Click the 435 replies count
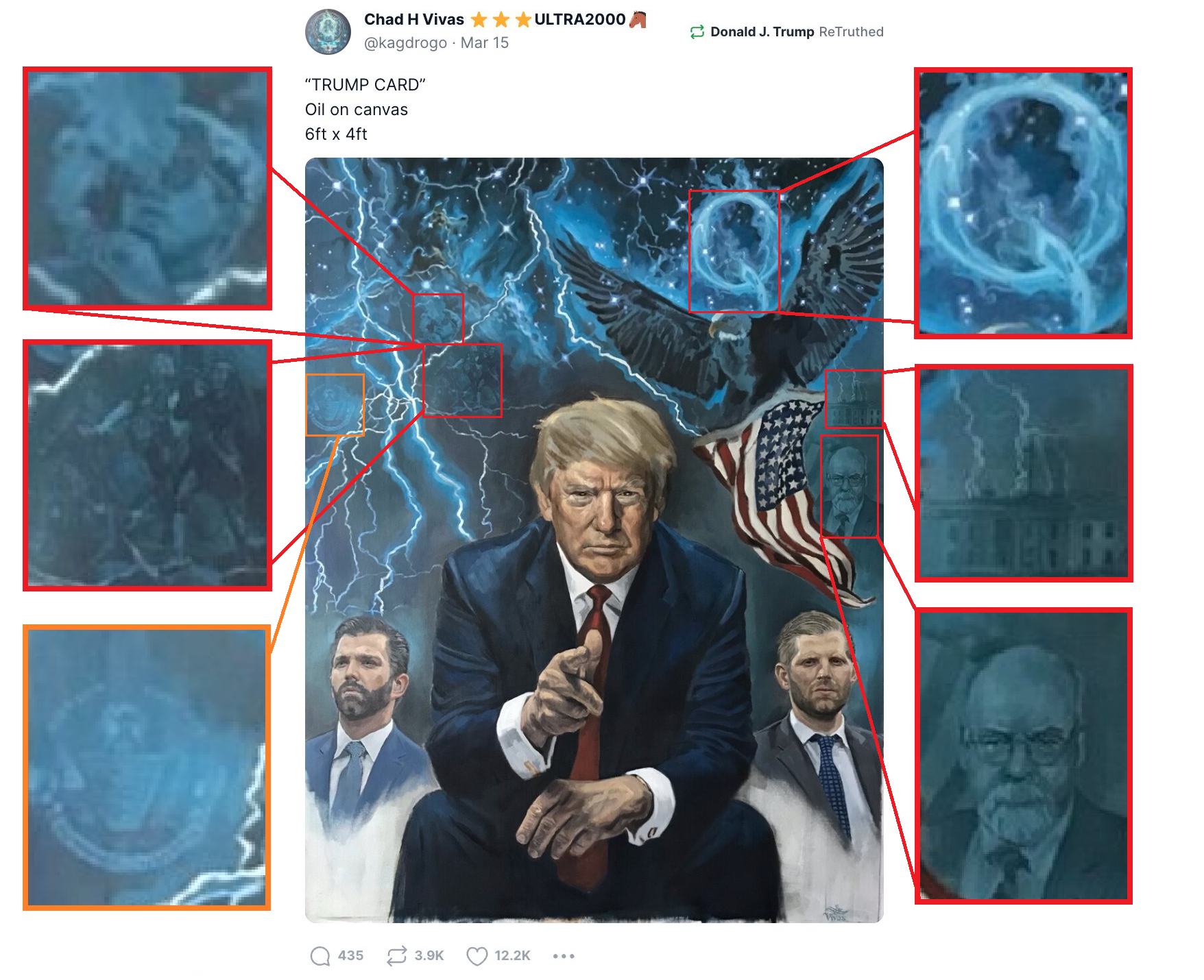This screenshot has height=980, width=1204. coord(350,955)
